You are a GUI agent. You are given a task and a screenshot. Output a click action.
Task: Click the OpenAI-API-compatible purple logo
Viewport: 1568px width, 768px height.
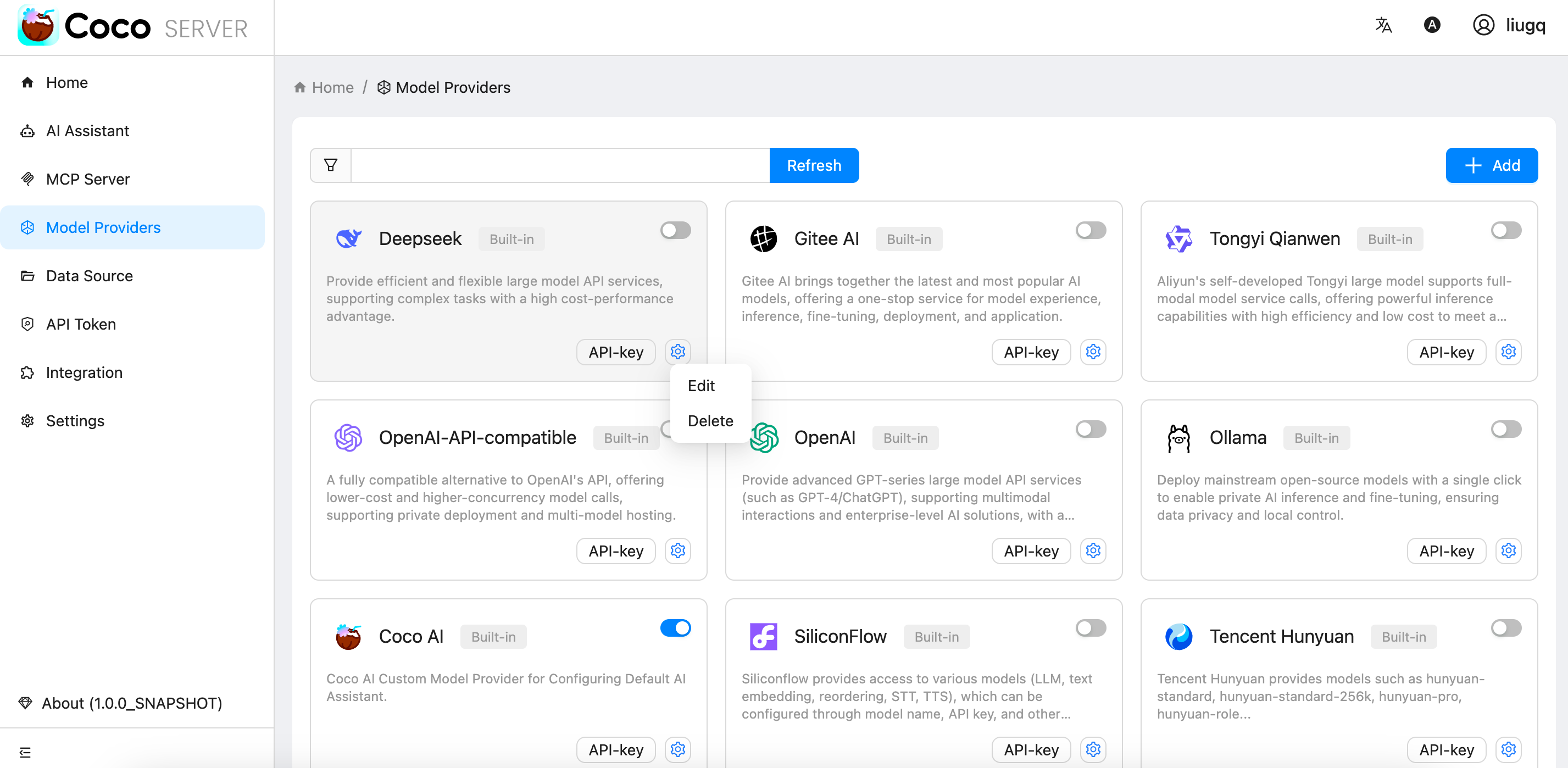click(348, 437)
